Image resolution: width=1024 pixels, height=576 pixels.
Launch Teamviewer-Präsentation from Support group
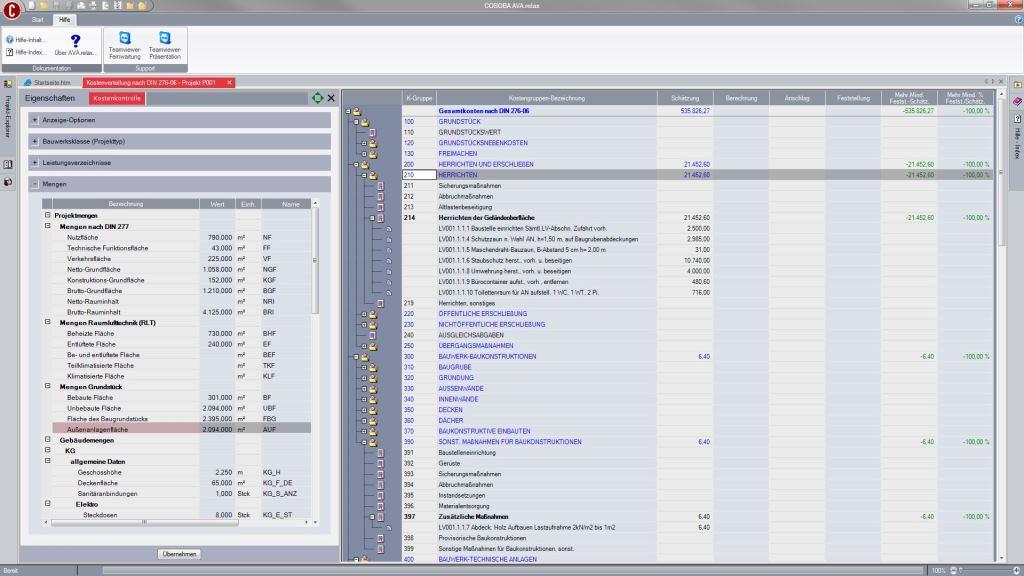(x=165, y=44)
